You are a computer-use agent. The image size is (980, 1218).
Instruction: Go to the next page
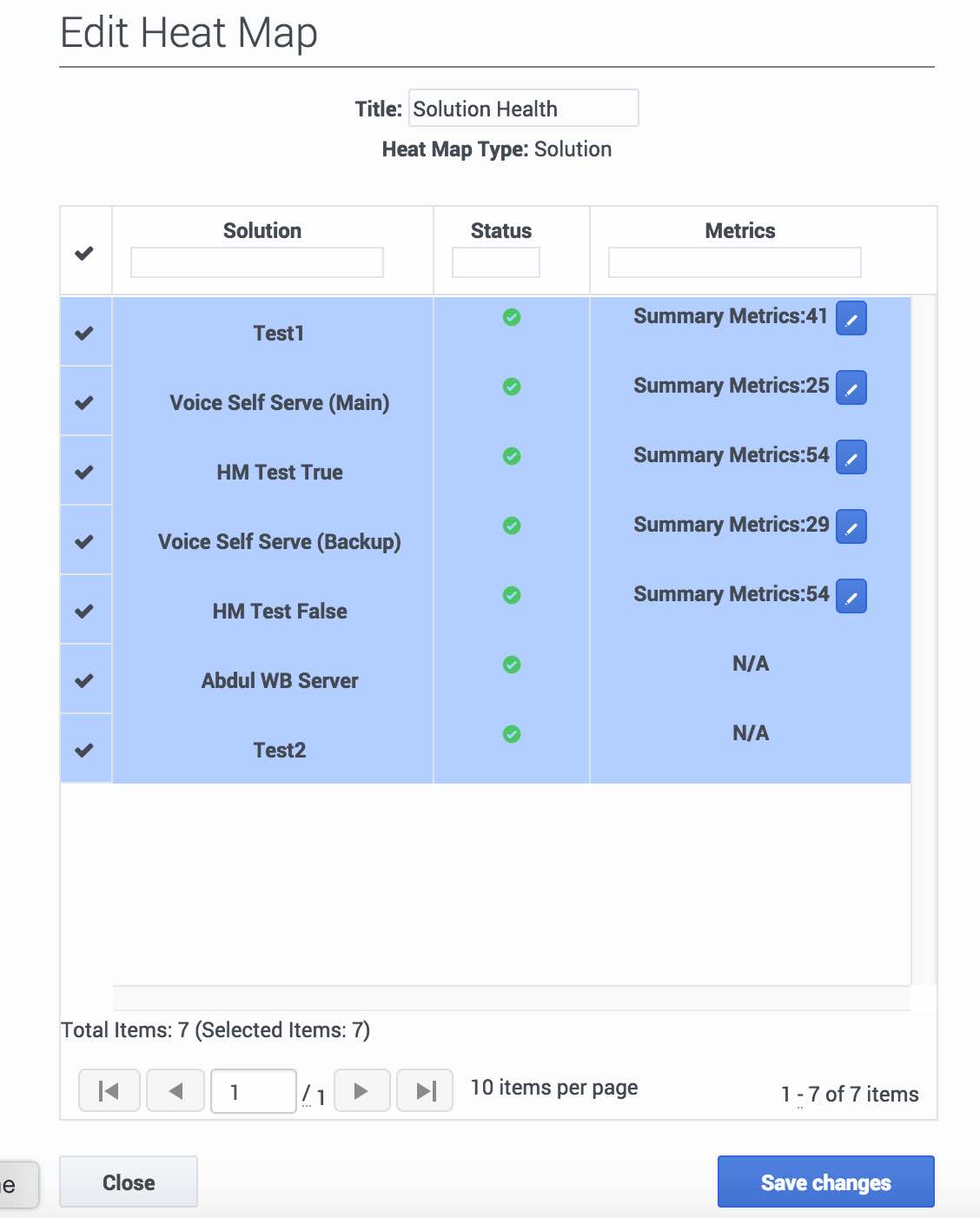[x=361, y=1090]
